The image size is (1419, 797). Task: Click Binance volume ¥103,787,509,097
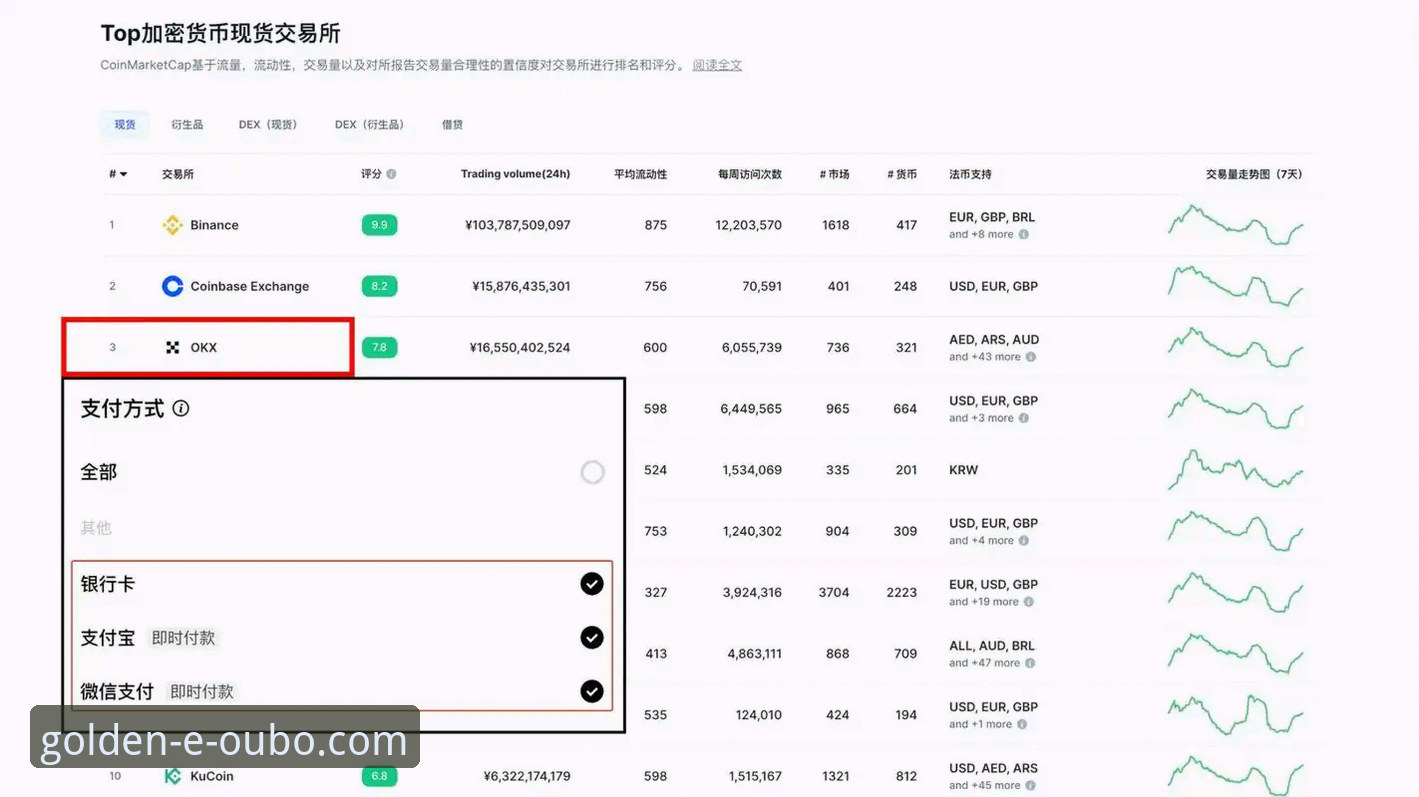[518, 225]
